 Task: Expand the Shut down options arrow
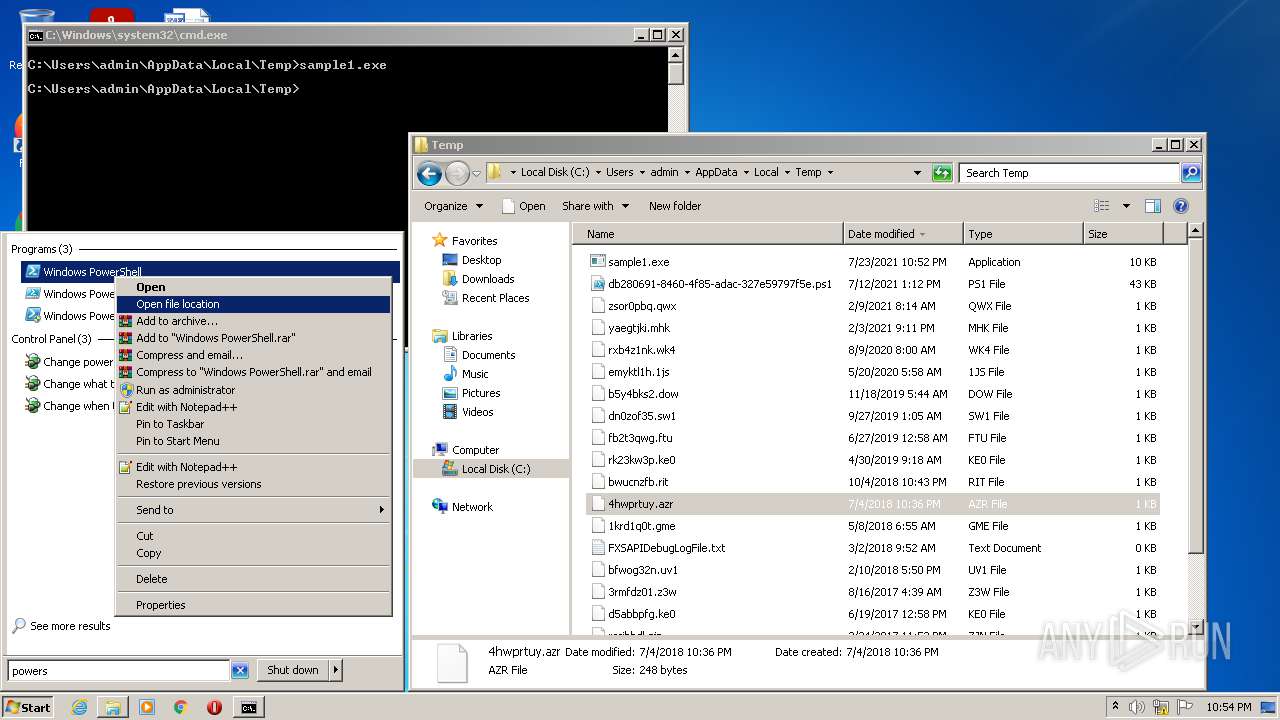(335, 670)
